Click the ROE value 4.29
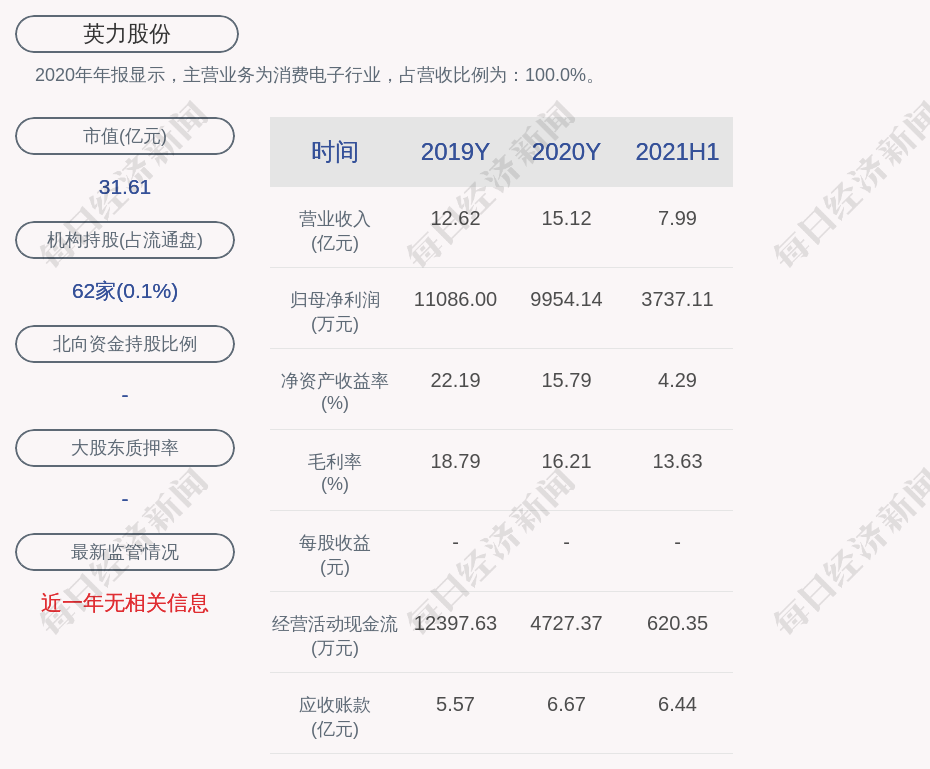This screenshot has width=930, height=769. 677,380
